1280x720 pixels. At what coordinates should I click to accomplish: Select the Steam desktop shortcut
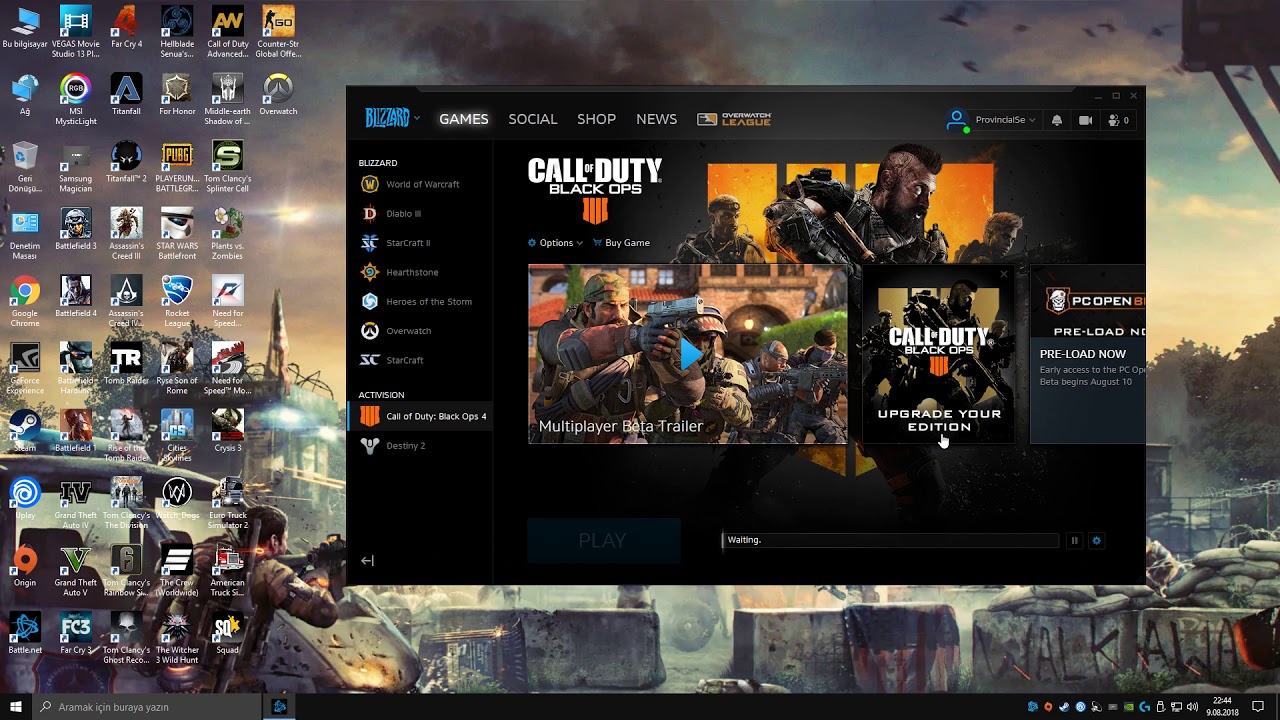(25, 432)
